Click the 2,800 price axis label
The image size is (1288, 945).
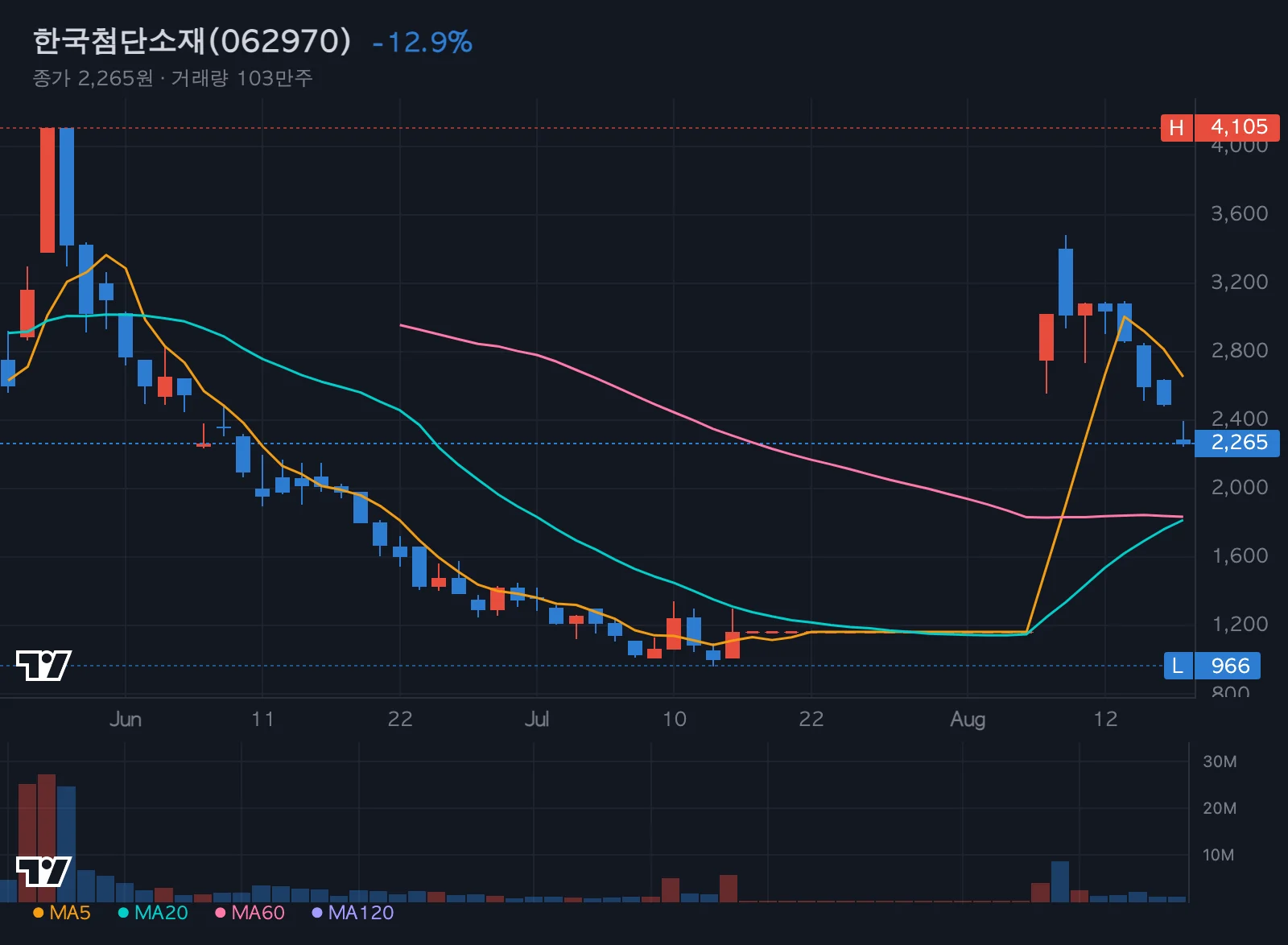point(1239,350)
